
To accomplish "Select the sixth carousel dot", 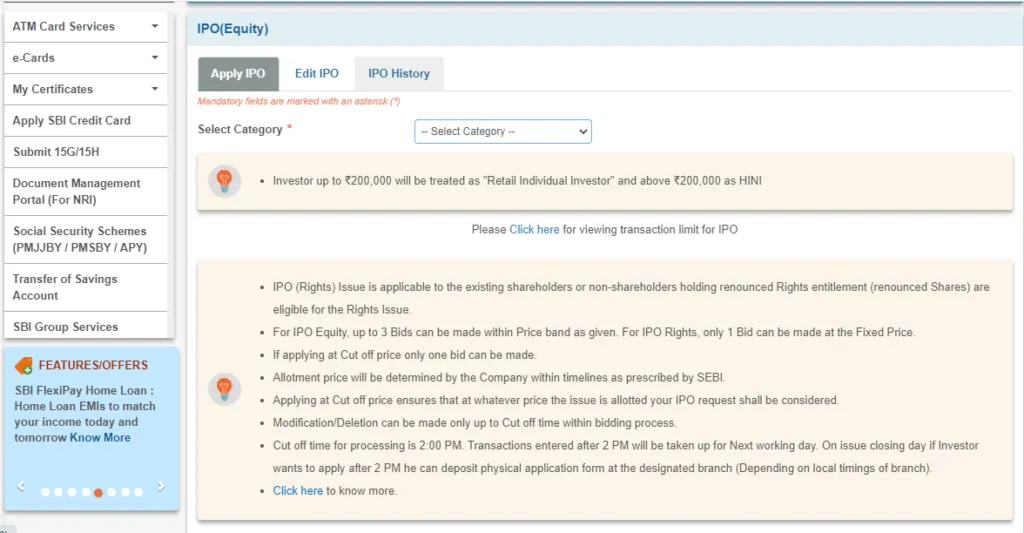I will pyautogui.click(x=111, y=493).
